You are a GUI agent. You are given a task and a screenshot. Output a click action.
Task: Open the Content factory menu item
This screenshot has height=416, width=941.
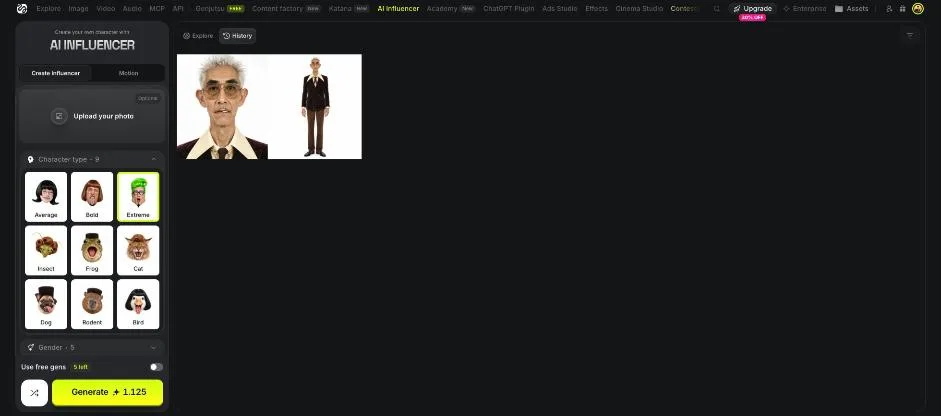pyautogui.click(x=286, y=8)
